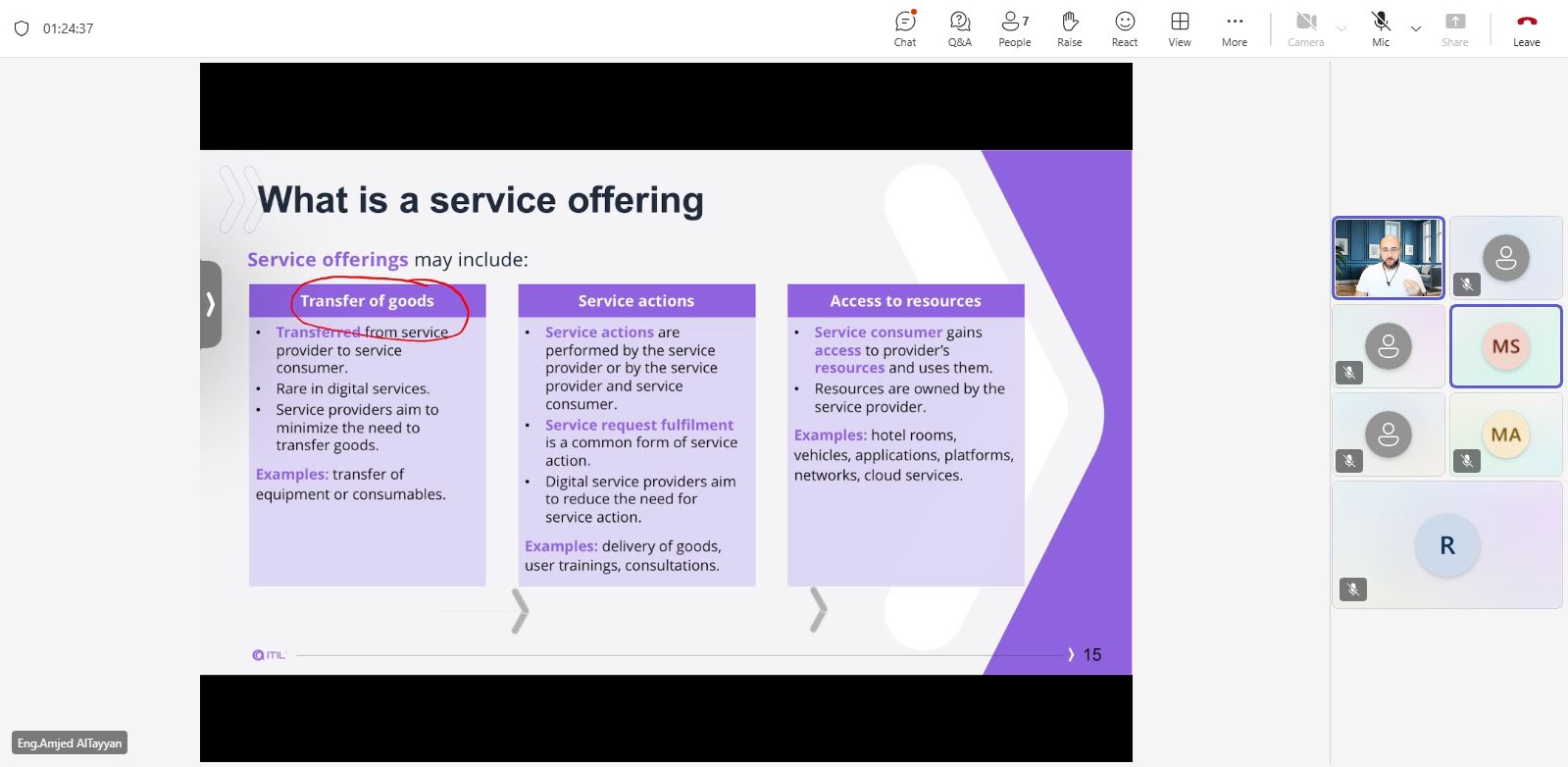
Task: Click the shield security icon
Action: (x=22, y=28)
